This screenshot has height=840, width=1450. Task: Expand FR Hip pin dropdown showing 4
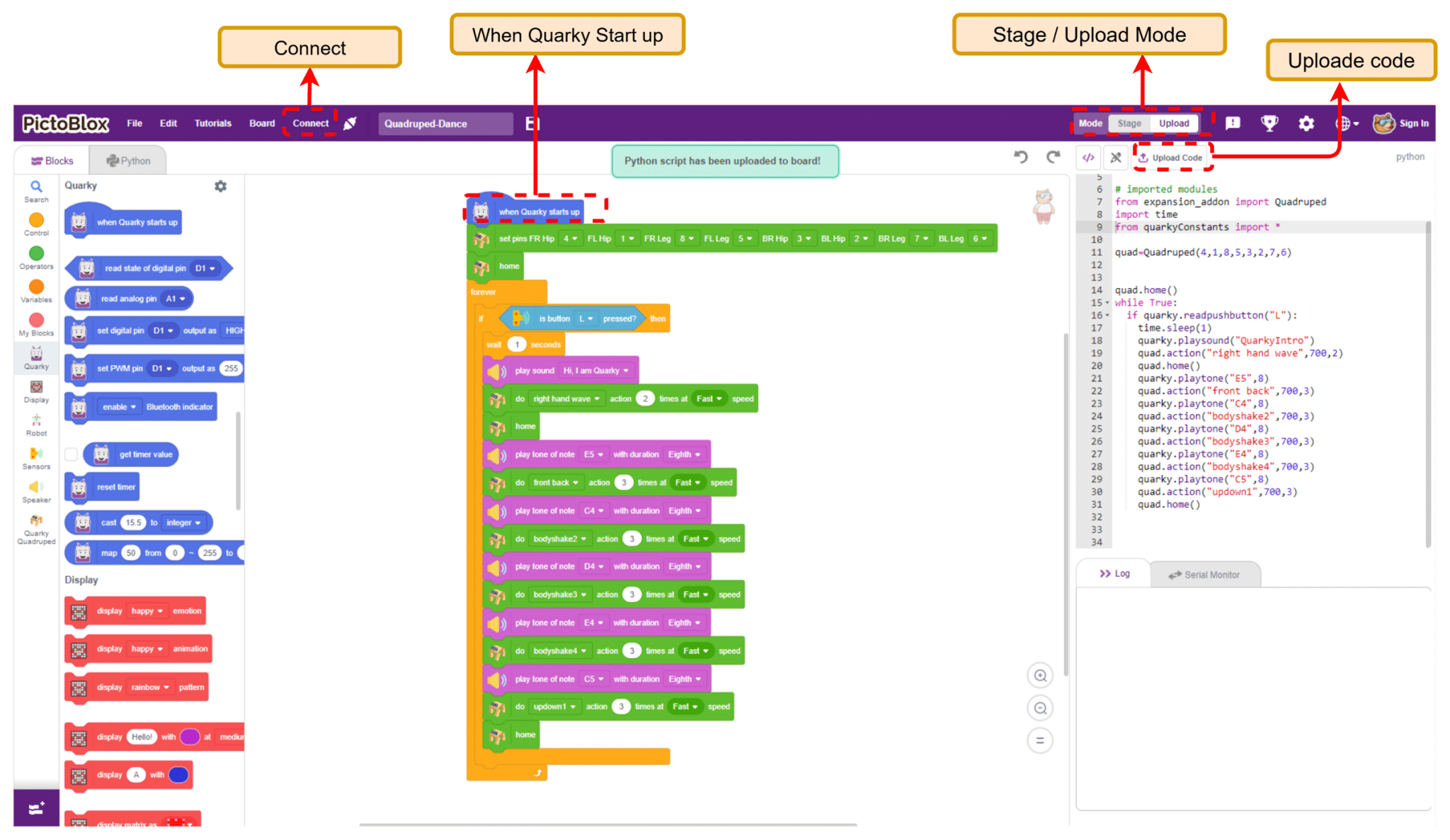click(570, 238)
